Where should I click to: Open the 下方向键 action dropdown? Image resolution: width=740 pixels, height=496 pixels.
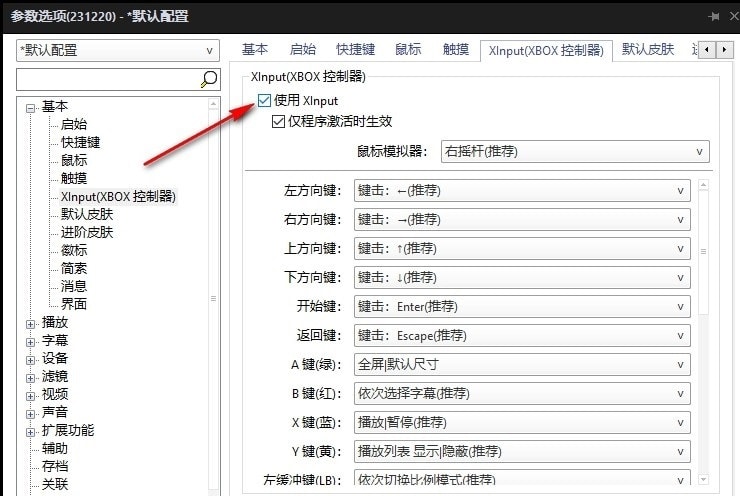pos(522,277)
